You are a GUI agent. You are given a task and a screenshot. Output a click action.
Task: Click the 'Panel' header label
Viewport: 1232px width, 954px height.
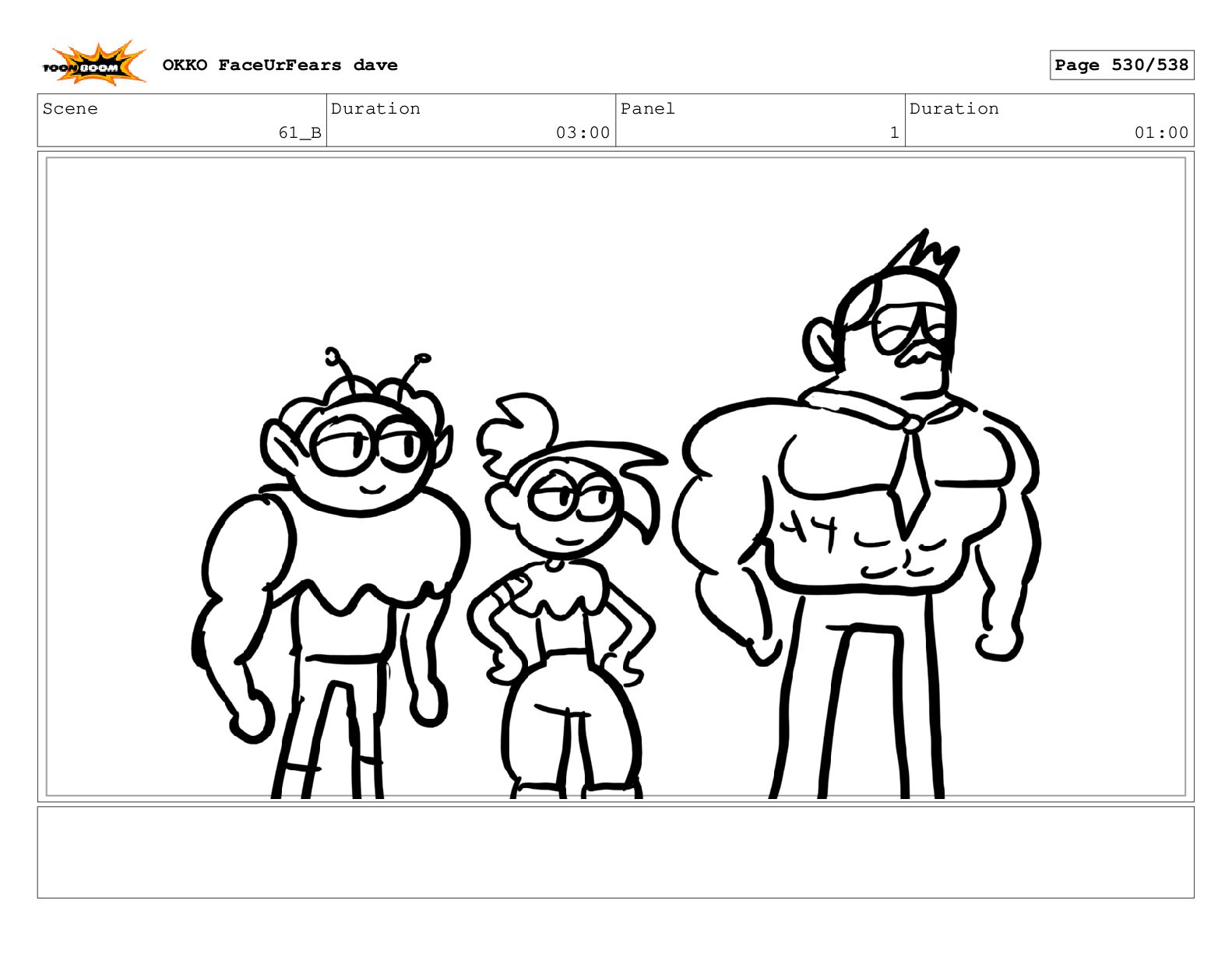click(x=647, y=109)
